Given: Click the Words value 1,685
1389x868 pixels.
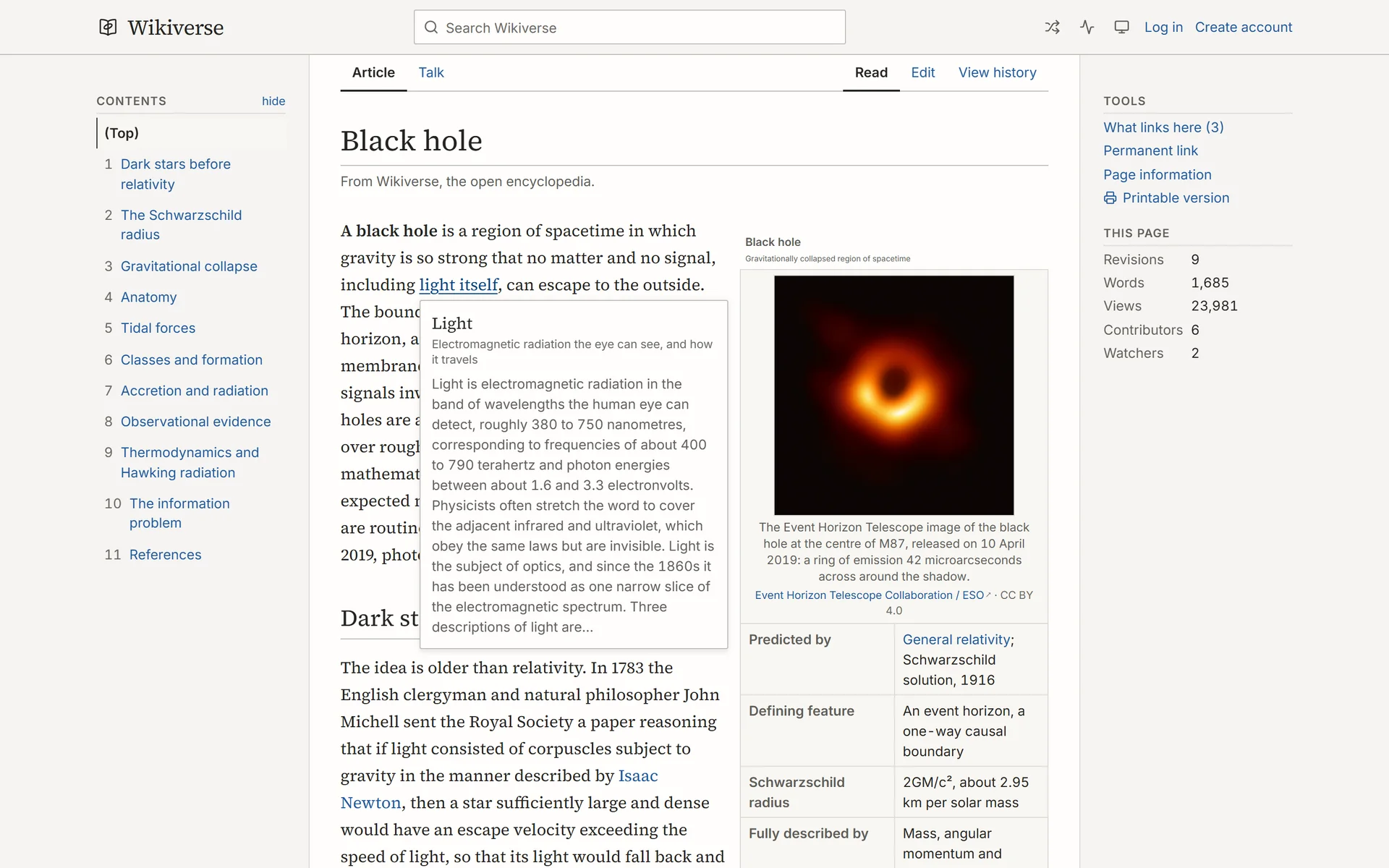Looking at the screenshot, I should pyautogui.click(x=1210, y=283).
